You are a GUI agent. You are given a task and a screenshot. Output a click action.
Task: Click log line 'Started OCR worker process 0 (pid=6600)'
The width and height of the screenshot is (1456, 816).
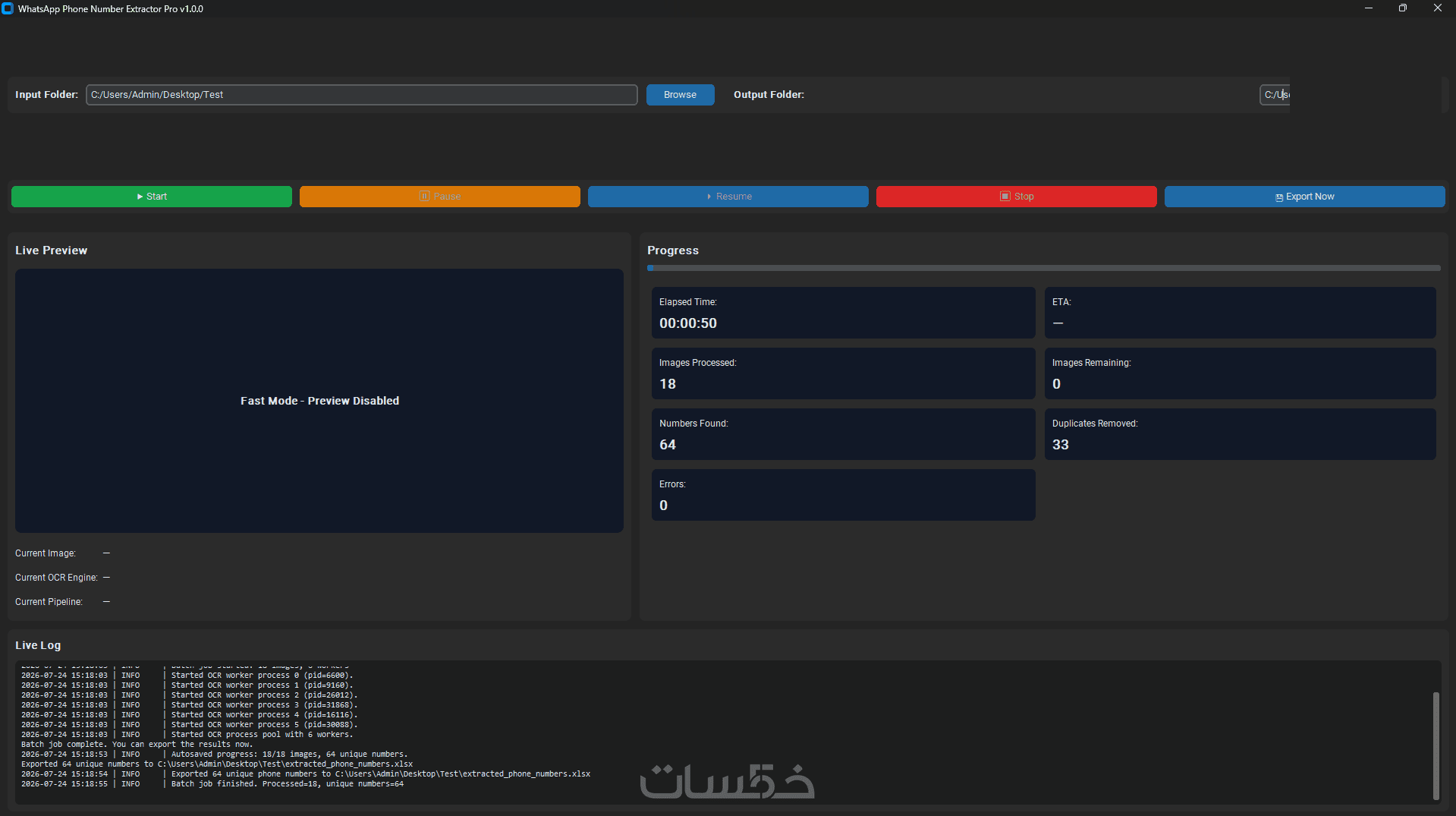[187, 676]
